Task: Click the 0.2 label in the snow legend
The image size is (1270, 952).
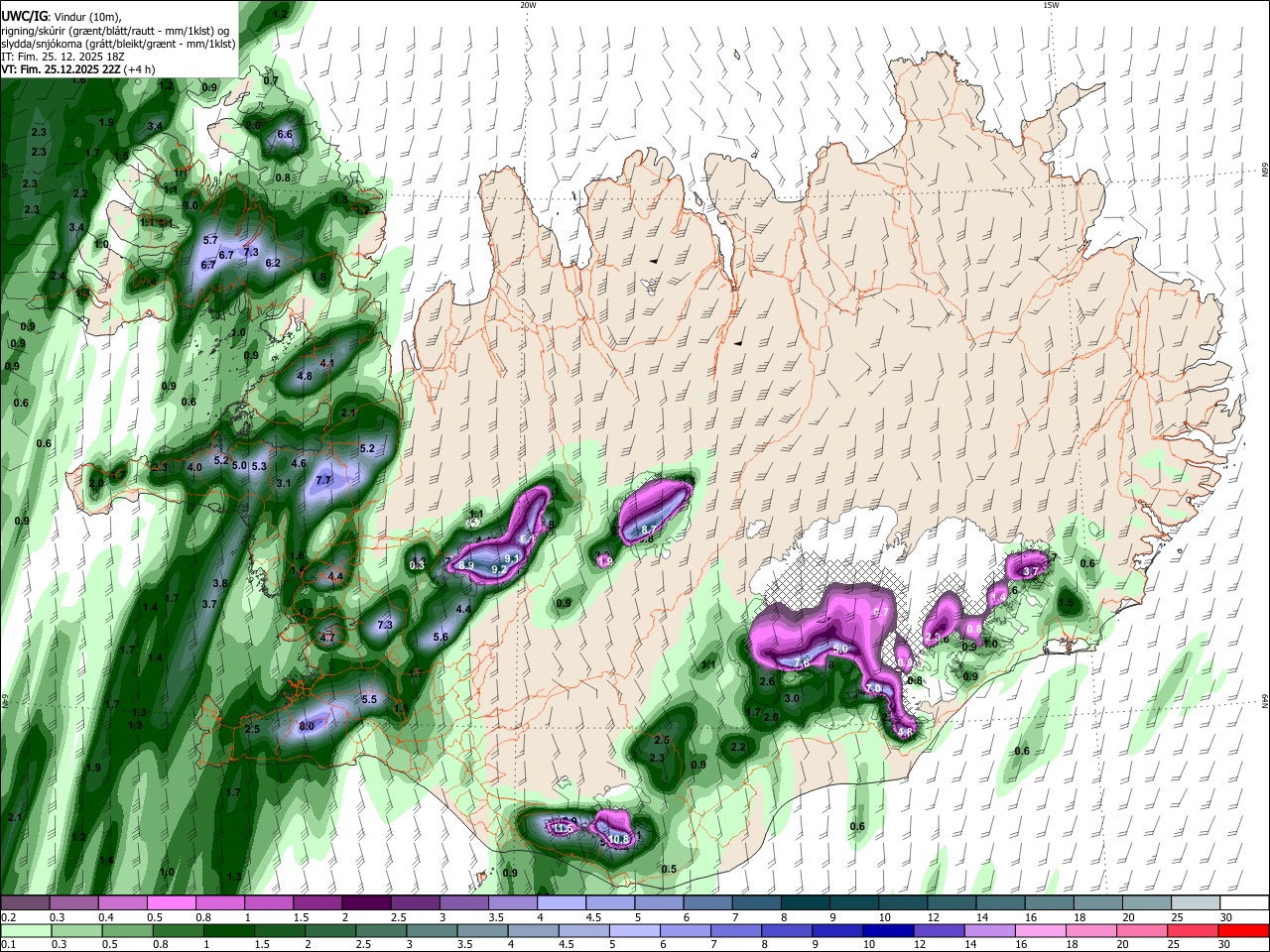Action: tap(9, 917)
